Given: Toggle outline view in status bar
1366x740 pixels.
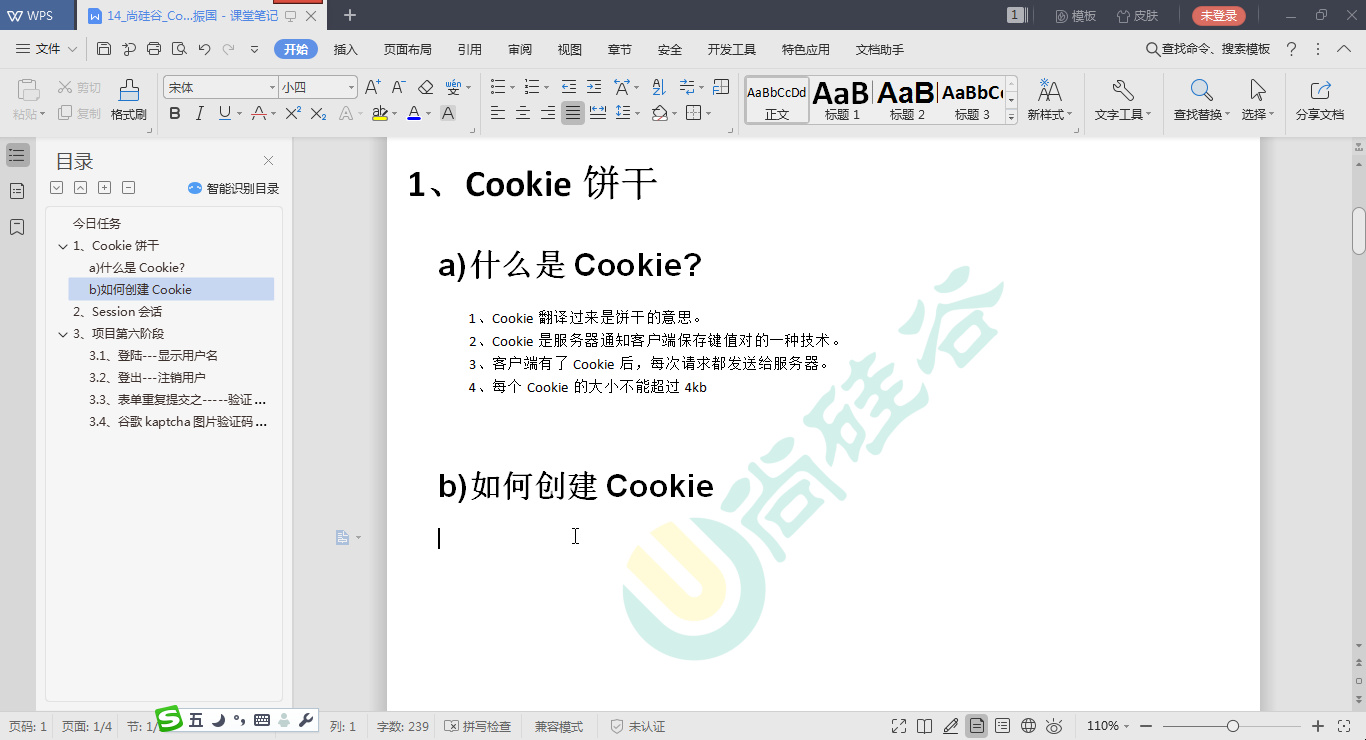Looking at the screenshot, I should (1001, 726).
